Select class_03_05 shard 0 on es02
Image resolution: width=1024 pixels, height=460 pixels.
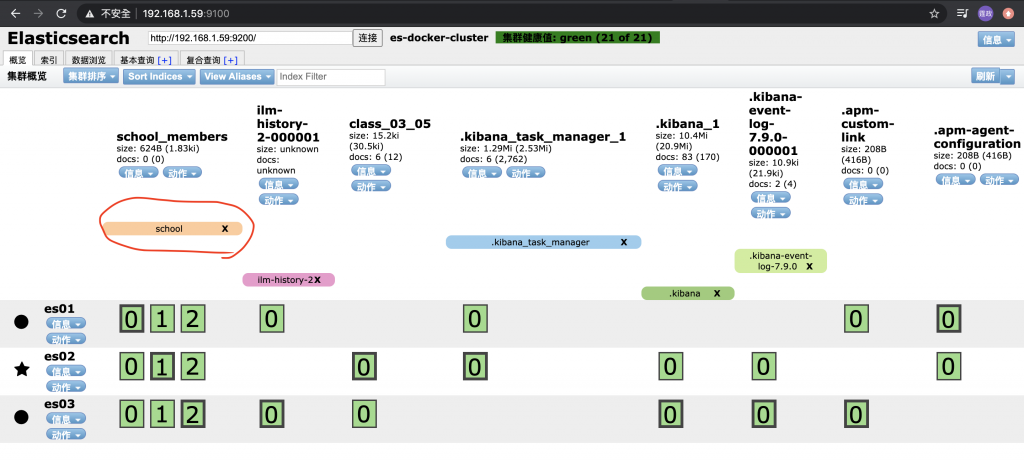point(364,367)
